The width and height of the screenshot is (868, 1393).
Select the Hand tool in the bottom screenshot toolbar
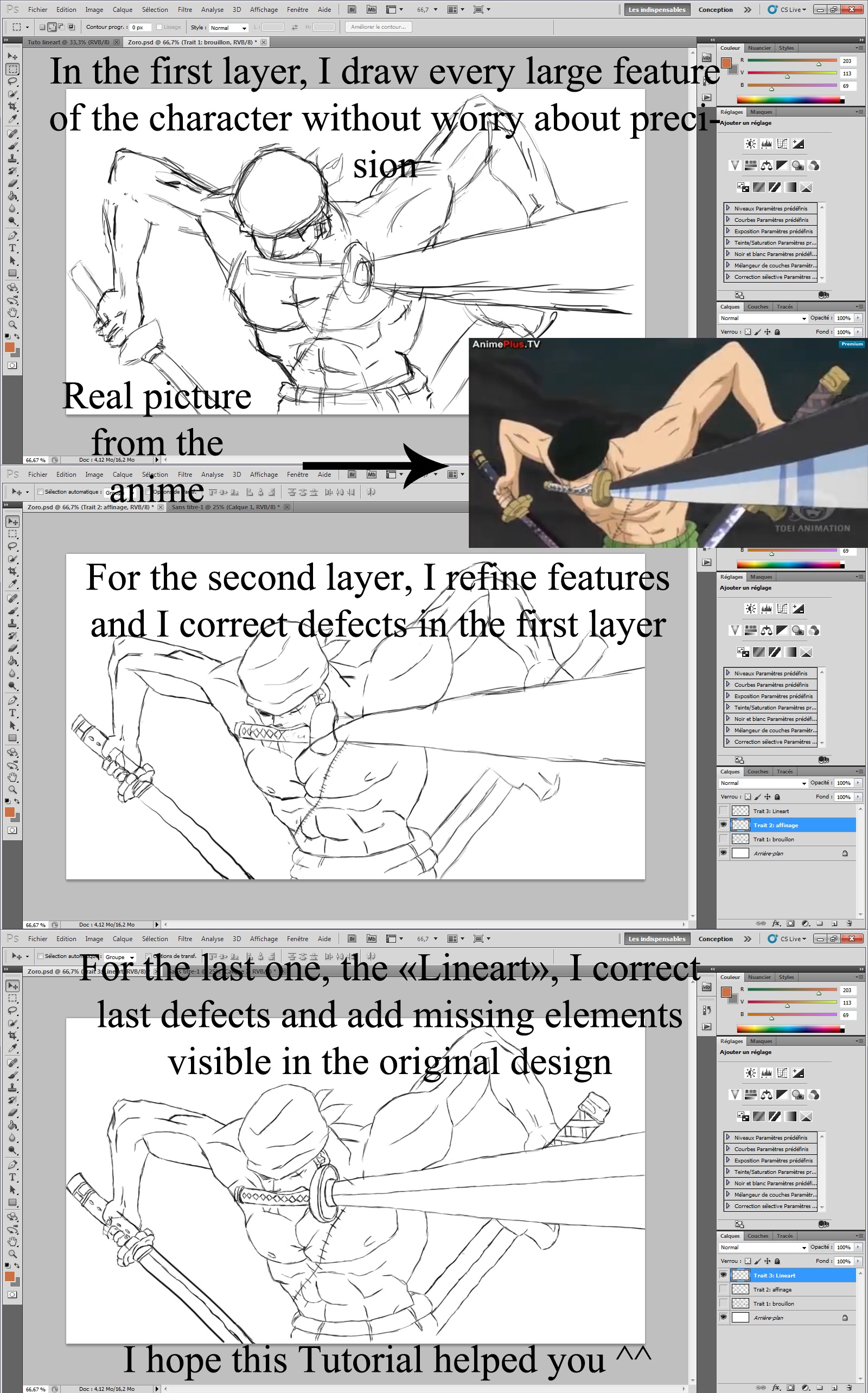(x=12, y=1243)
